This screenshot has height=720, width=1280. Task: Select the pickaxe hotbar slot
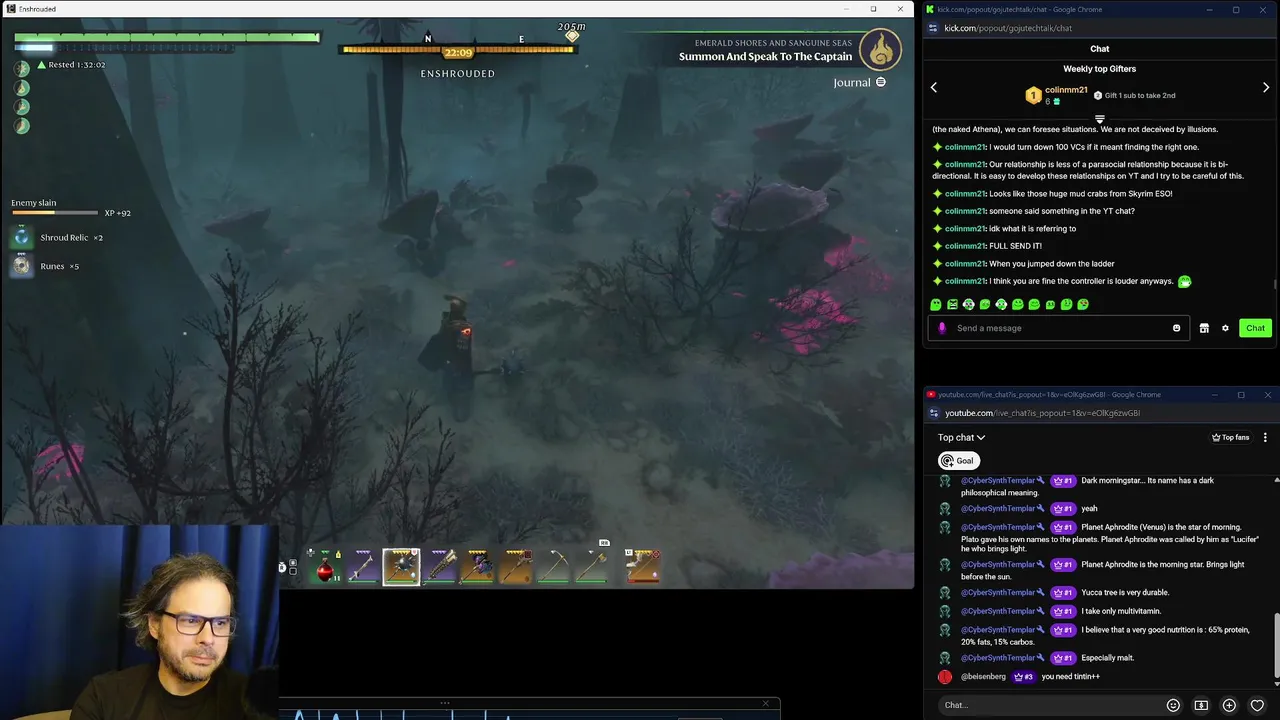coord(553,567)
